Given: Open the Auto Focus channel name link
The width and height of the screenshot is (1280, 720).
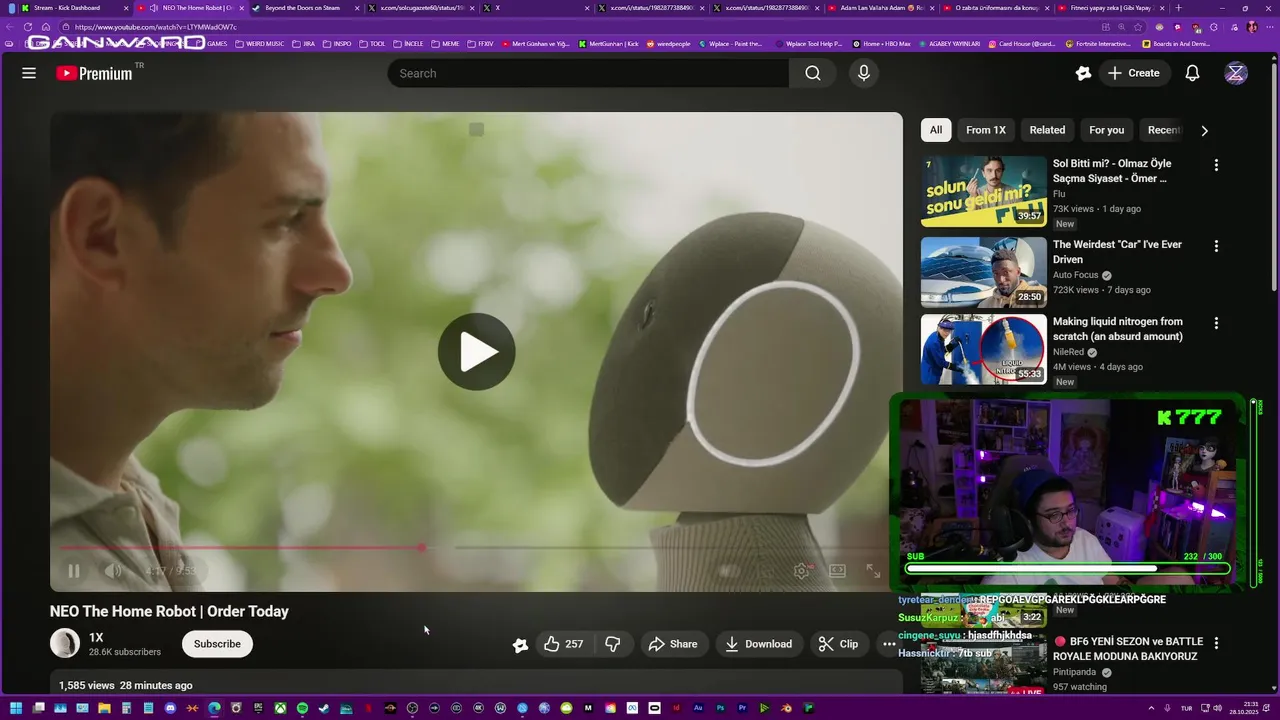Looking at the screenshot, I should pos(1076,275).
